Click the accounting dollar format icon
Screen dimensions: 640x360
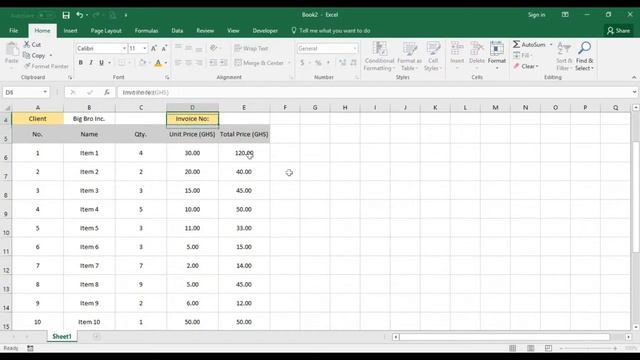click(x=302, y=62)
